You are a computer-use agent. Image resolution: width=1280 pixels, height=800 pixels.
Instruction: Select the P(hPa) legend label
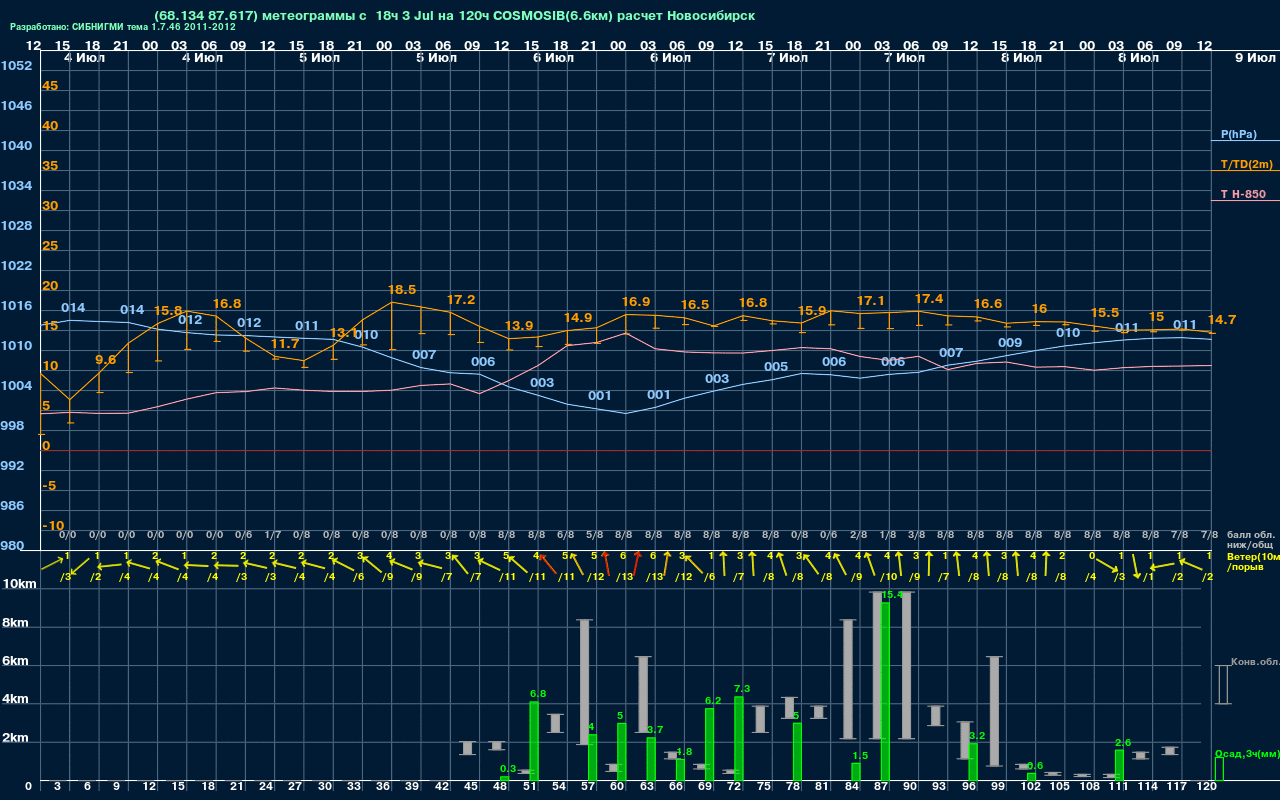coord(1238,134)
